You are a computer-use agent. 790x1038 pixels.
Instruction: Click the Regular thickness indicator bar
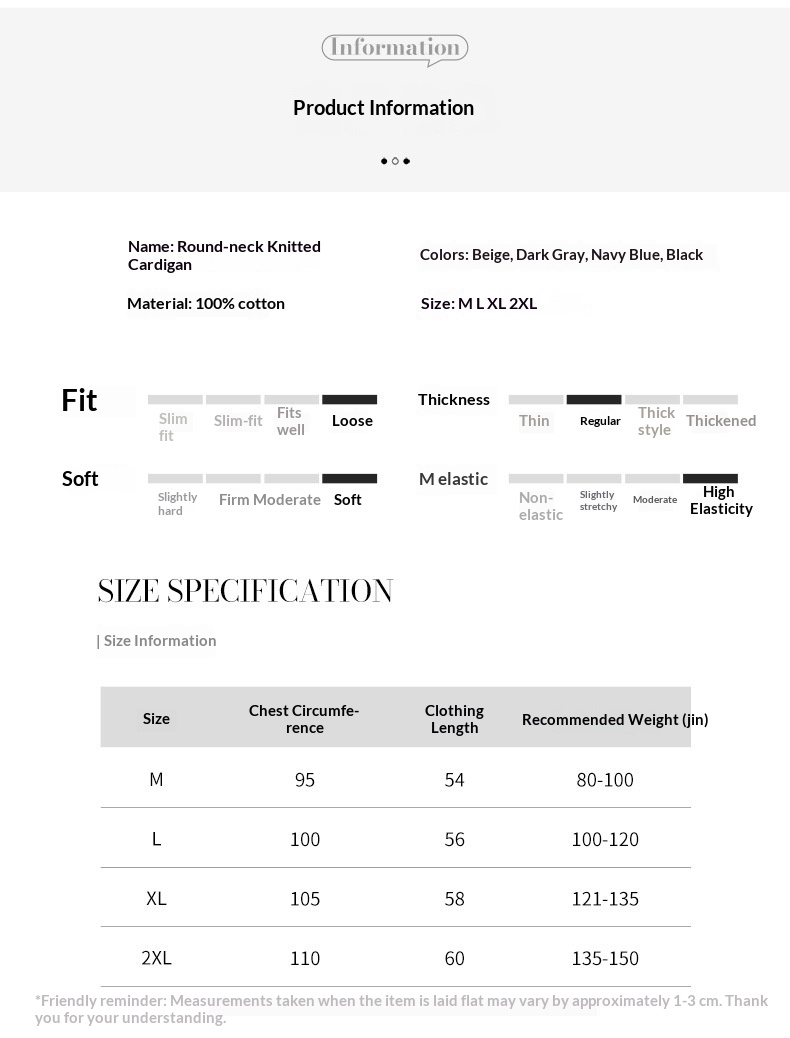[x=594, y=399]
